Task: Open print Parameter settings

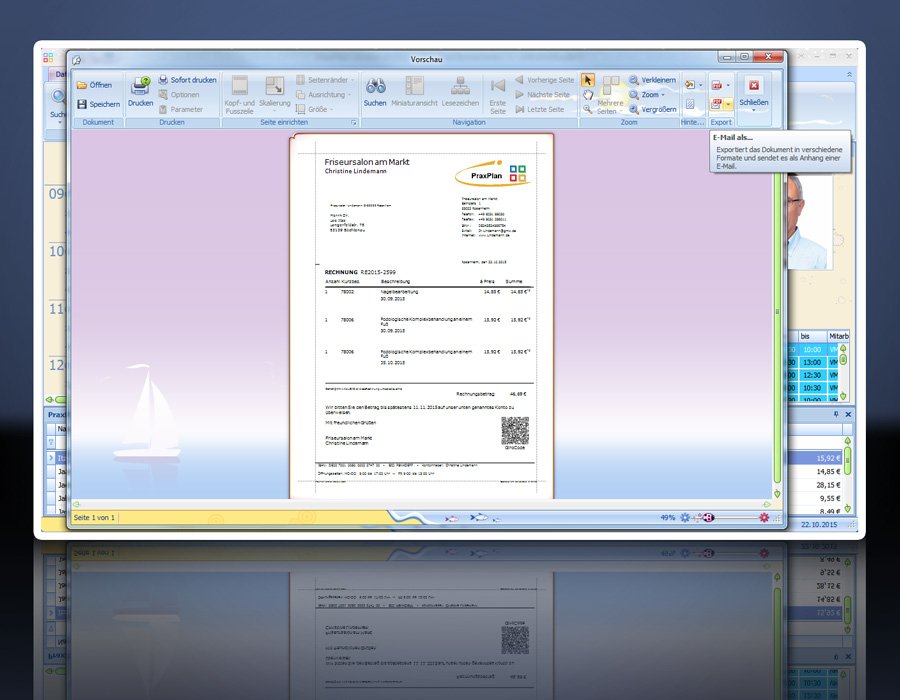Action: pos(180,109)
